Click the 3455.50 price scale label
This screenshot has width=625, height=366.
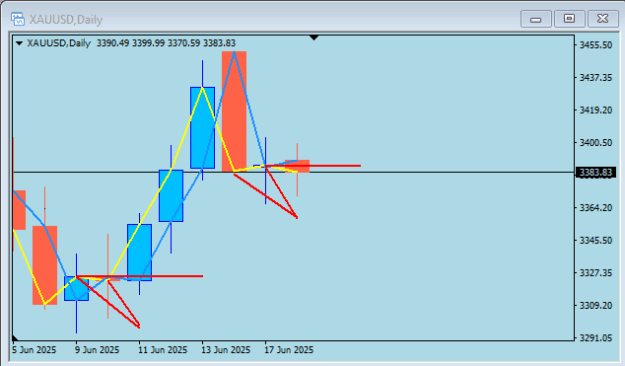(x=596, y=45)
